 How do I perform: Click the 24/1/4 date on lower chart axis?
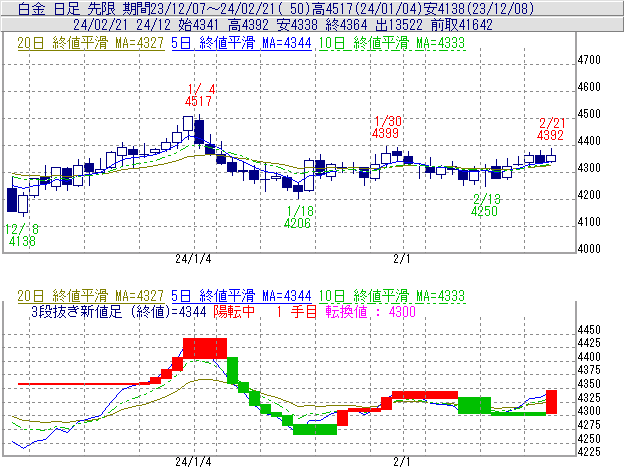[x=193, y=462]
